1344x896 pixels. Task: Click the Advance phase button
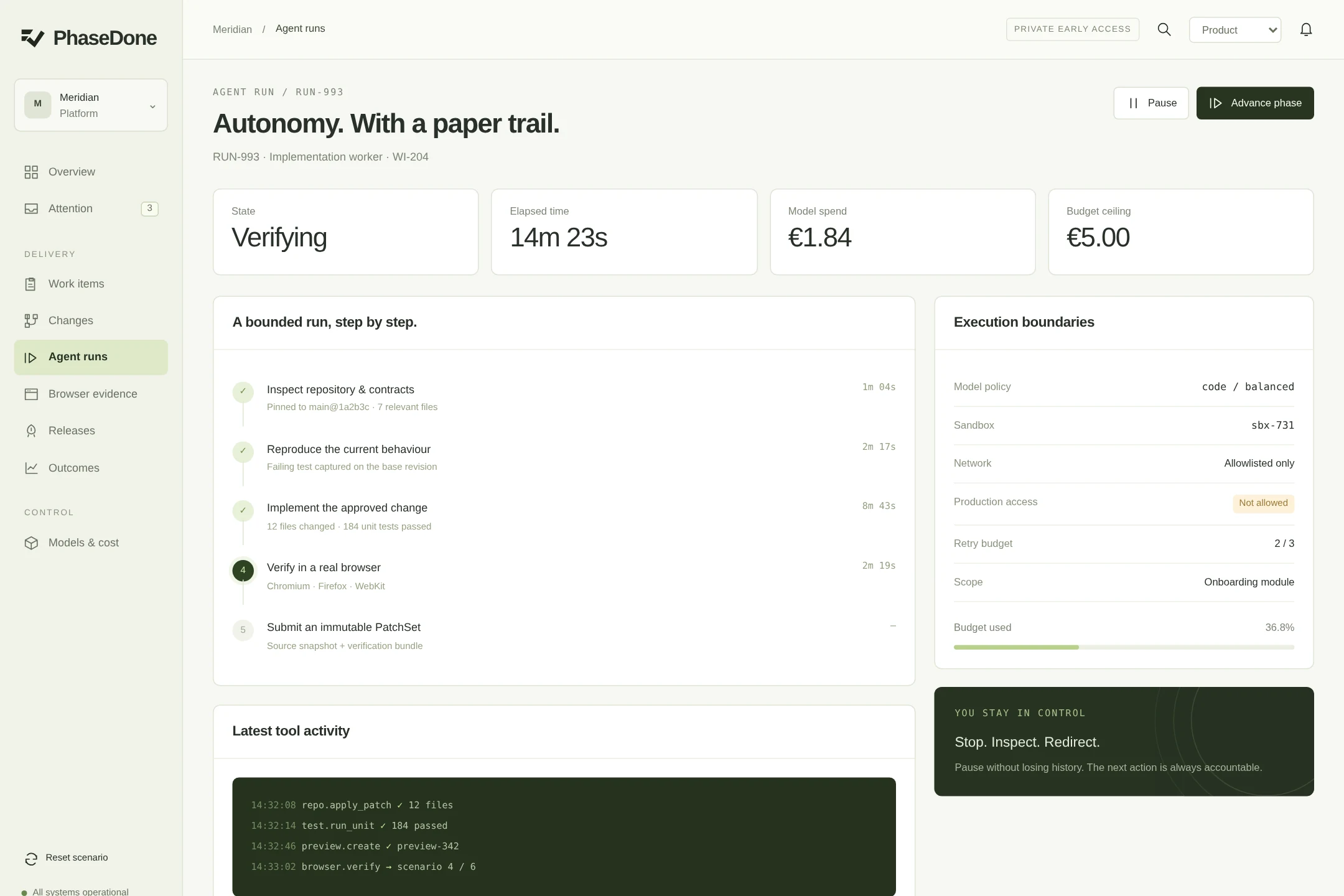pyautogui.click(x=1255, y=103)
